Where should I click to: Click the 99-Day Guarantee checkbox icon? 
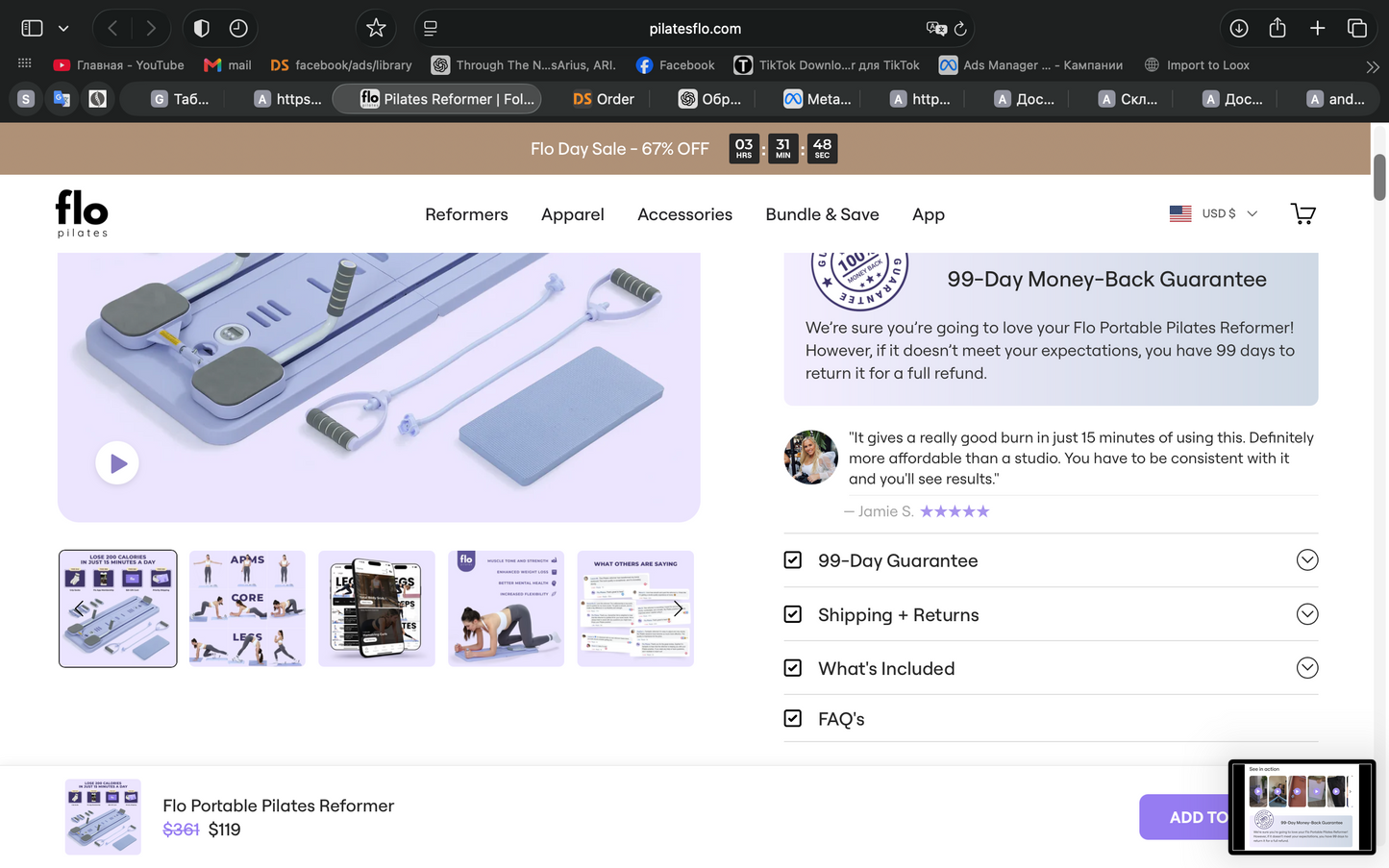(792, 559)
